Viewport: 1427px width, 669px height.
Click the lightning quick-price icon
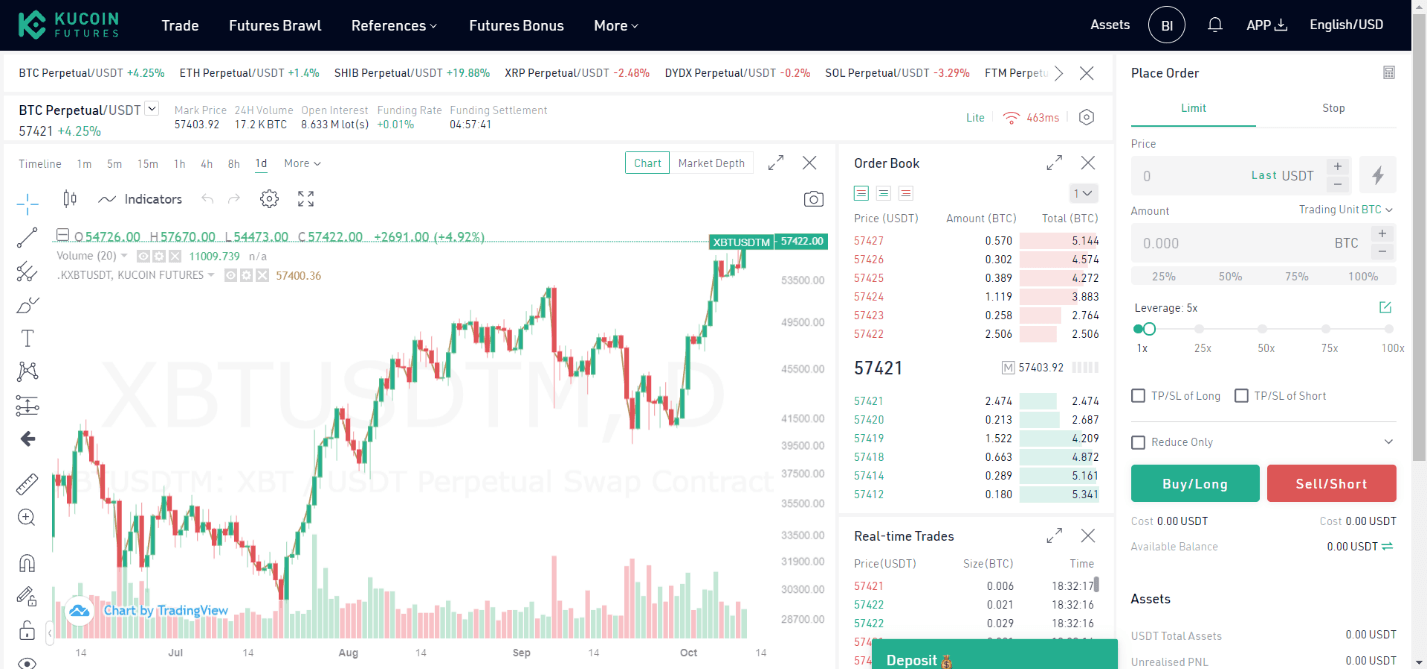point(1378,175)
